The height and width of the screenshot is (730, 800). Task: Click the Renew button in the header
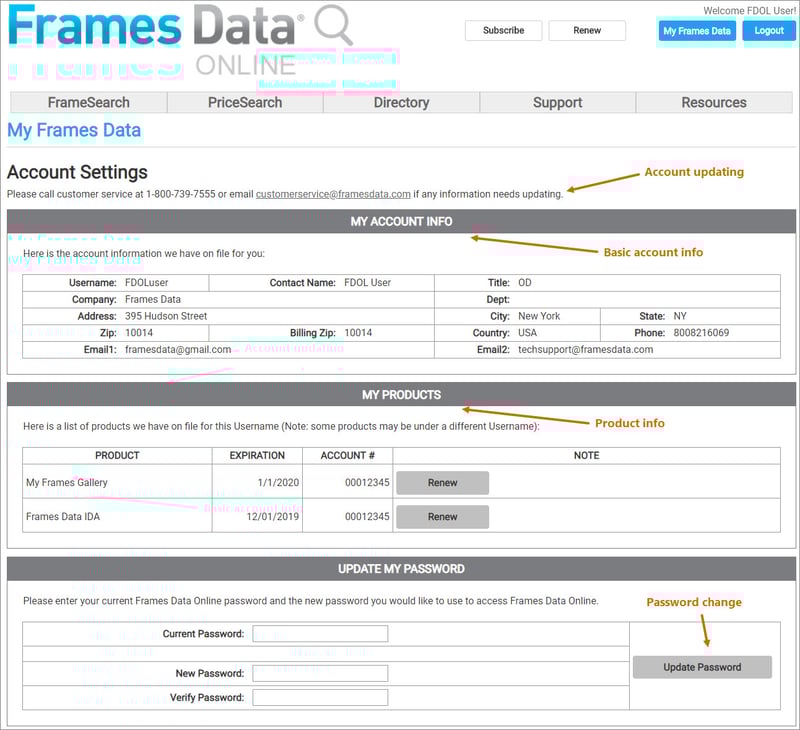587,31
